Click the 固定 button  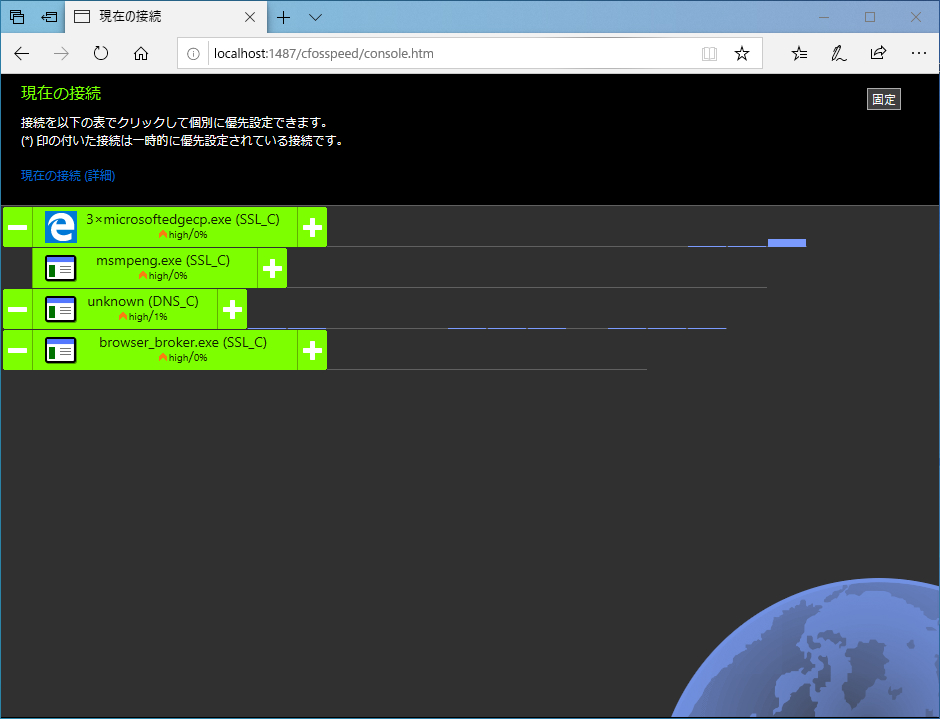coord(884,99)
